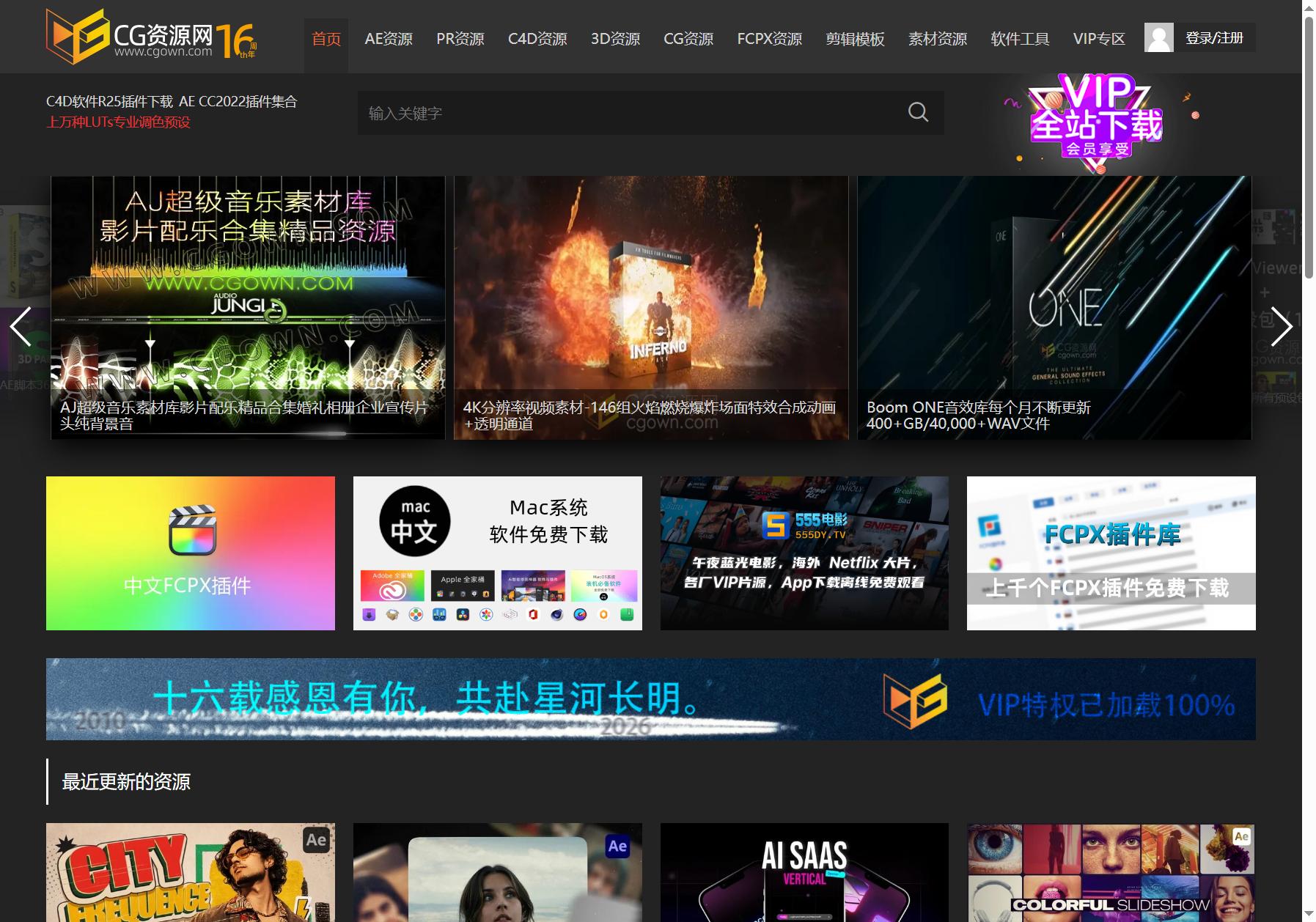Click the 555电影 logo icon
This screenshot has height=922, width=1316.
coord(775,525)
